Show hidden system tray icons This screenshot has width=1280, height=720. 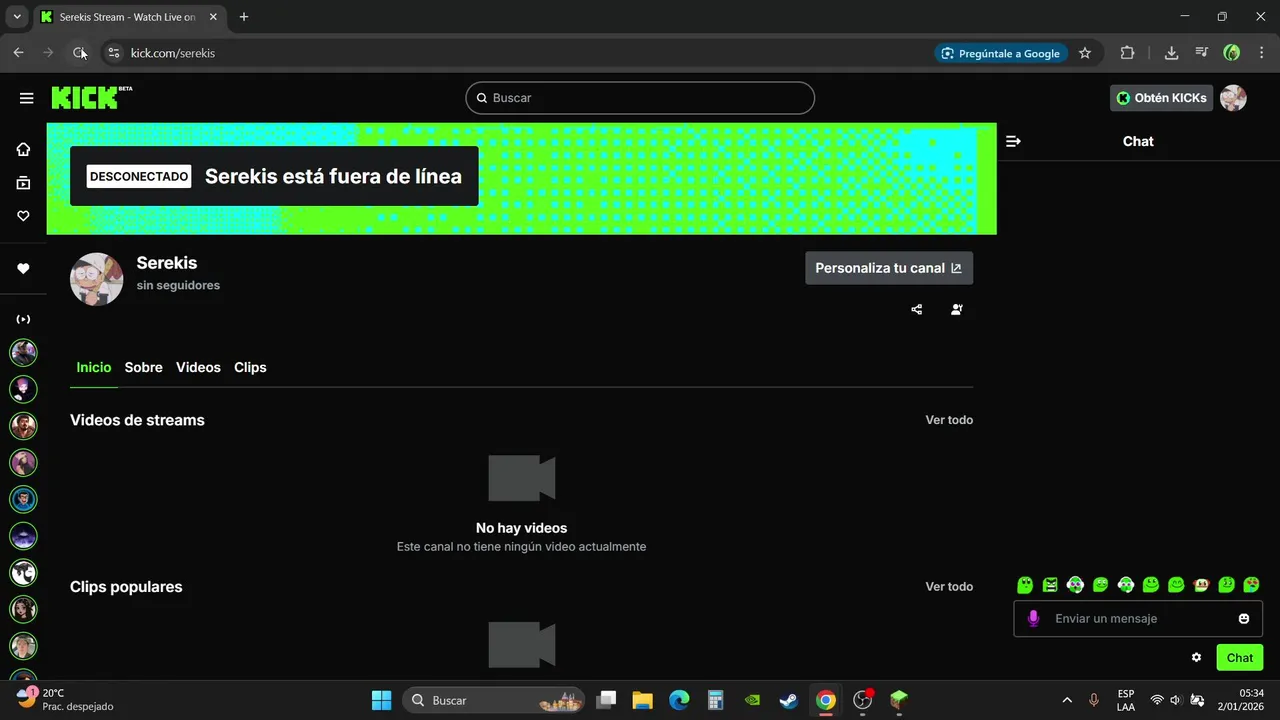point(1067,700)
